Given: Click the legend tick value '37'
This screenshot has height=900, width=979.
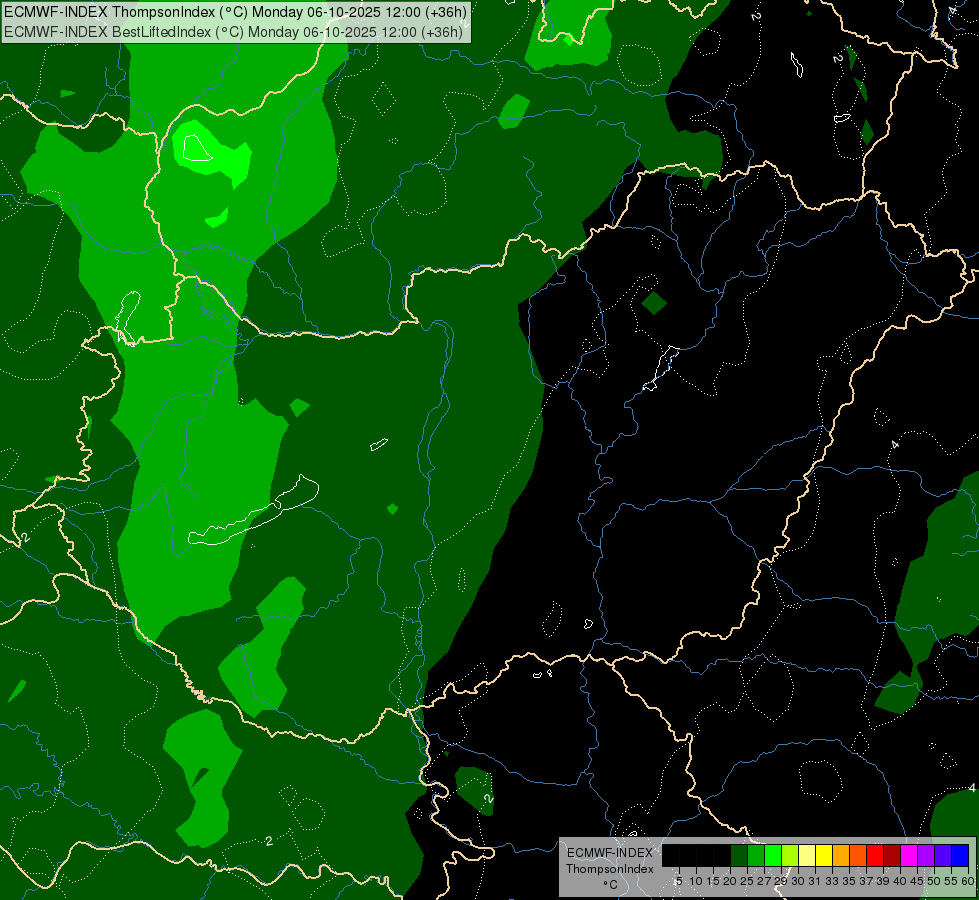Looking at the screenshot, I should click(x=866, y=881).
